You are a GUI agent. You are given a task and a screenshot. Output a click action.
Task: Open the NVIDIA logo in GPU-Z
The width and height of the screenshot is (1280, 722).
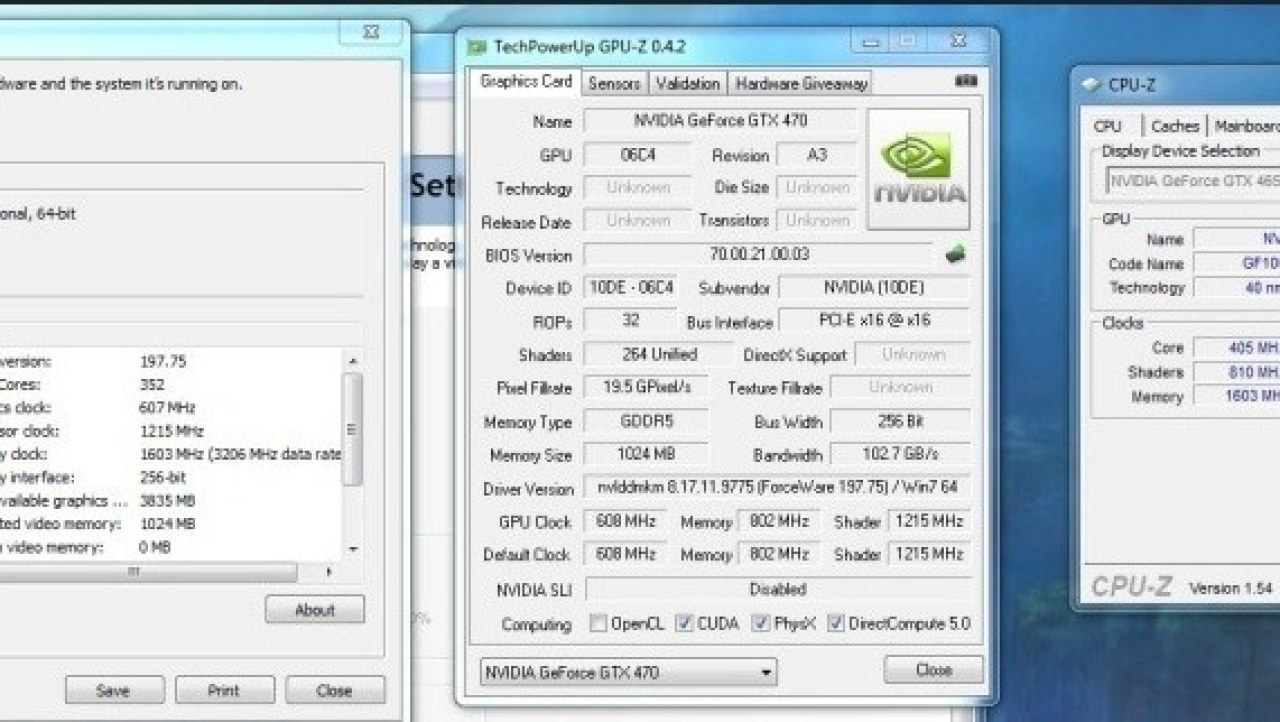click(x=919, y=170)
